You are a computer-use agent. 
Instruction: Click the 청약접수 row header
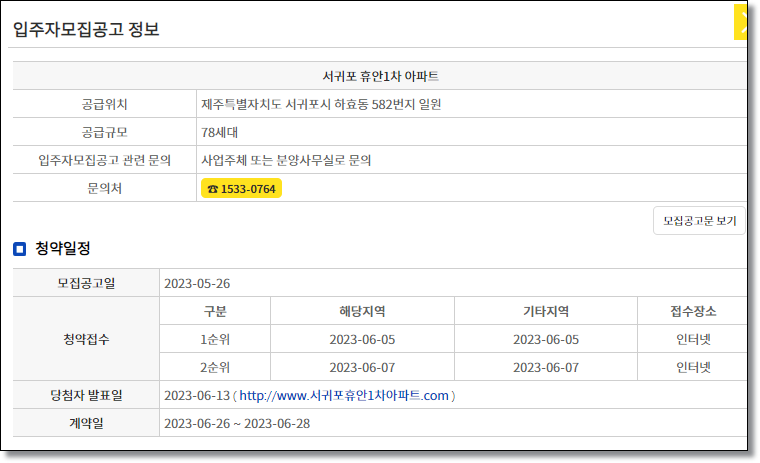click(x=86, y=339)
